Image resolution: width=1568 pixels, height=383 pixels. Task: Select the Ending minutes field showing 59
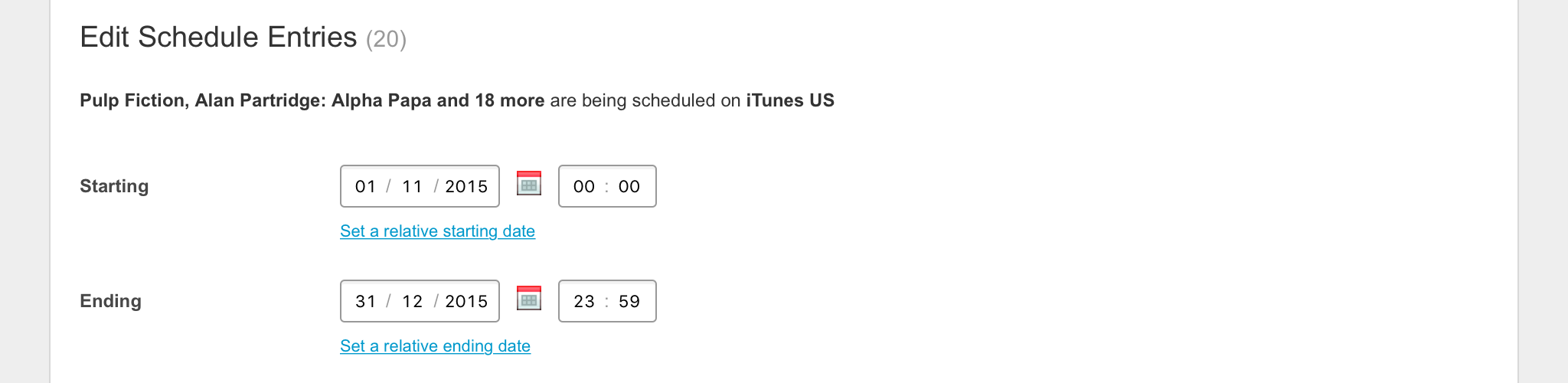(629, 302)
